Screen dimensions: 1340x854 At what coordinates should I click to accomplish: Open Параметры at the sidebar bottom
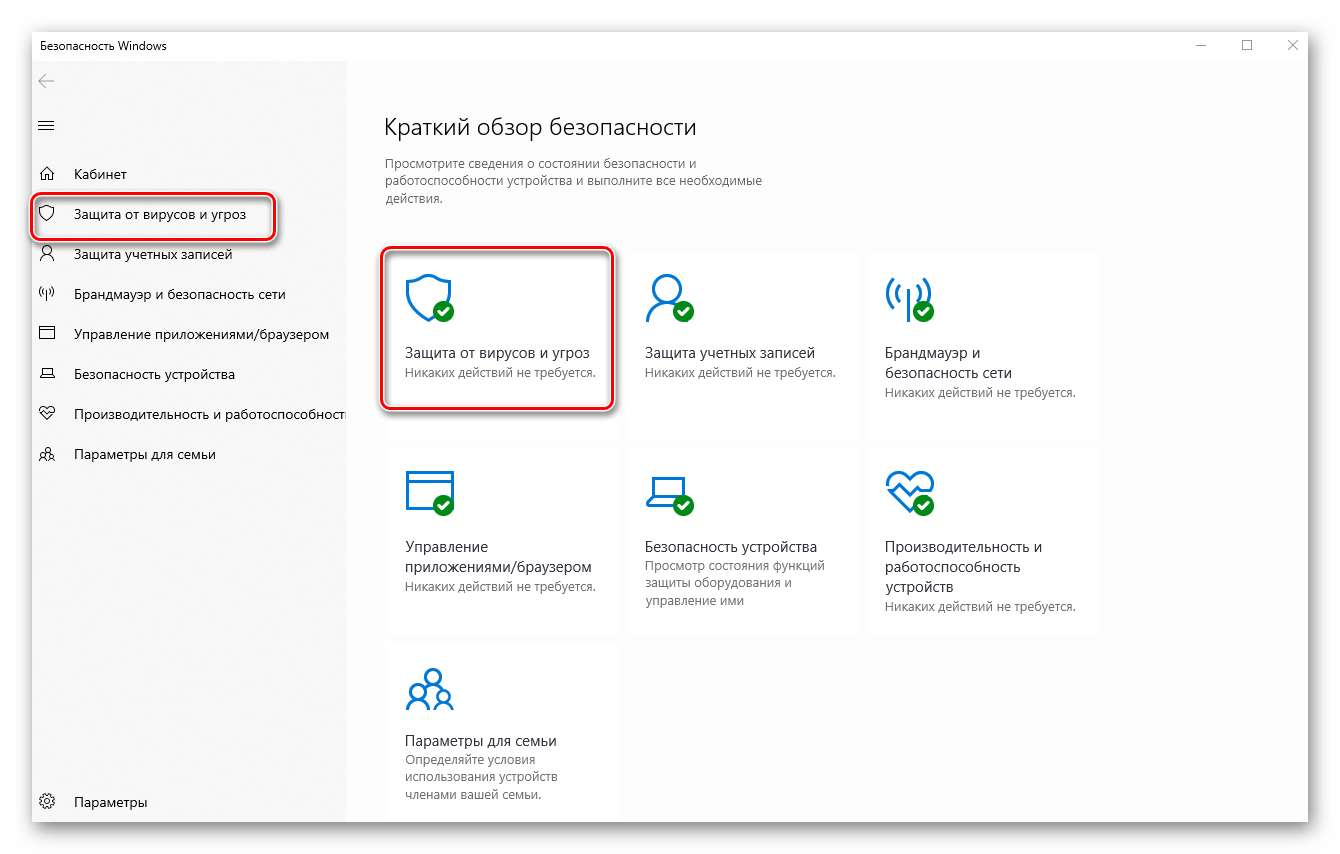point(110,802)
